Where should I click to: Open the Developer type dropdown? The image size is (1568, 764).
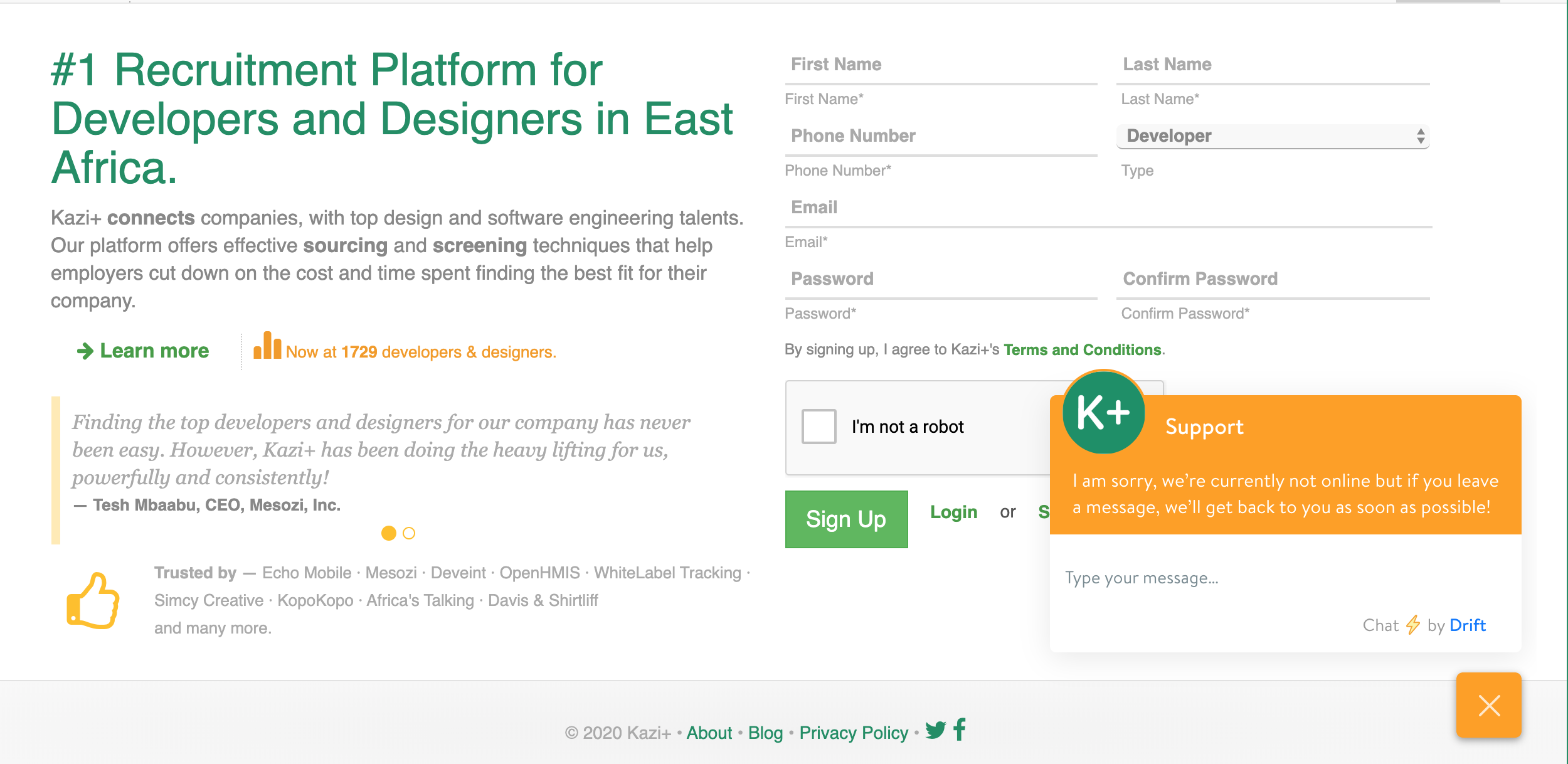[x=1273, y=136]
